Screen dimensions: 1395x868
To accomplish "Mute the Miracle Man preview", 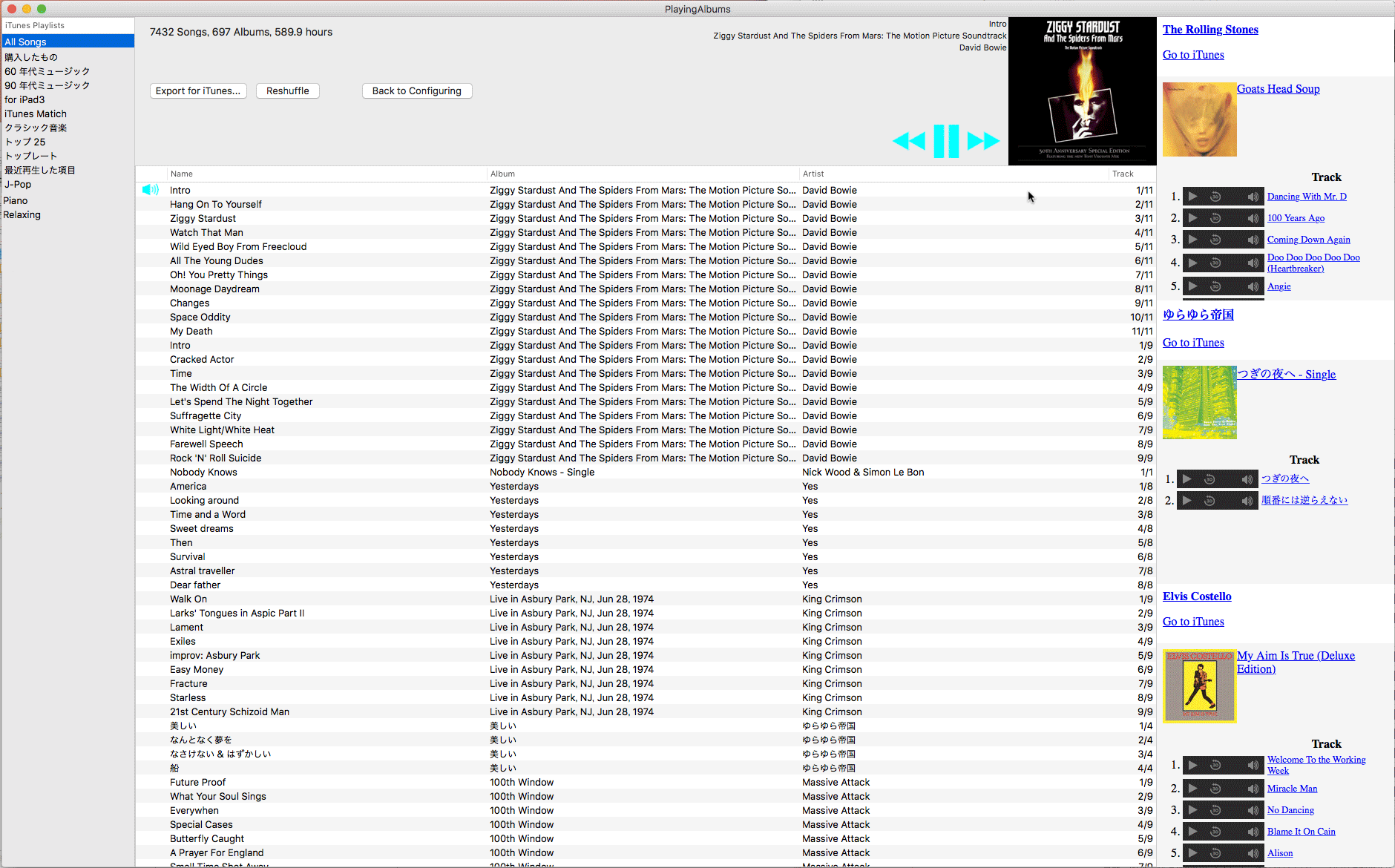I will click(1253, 789).
